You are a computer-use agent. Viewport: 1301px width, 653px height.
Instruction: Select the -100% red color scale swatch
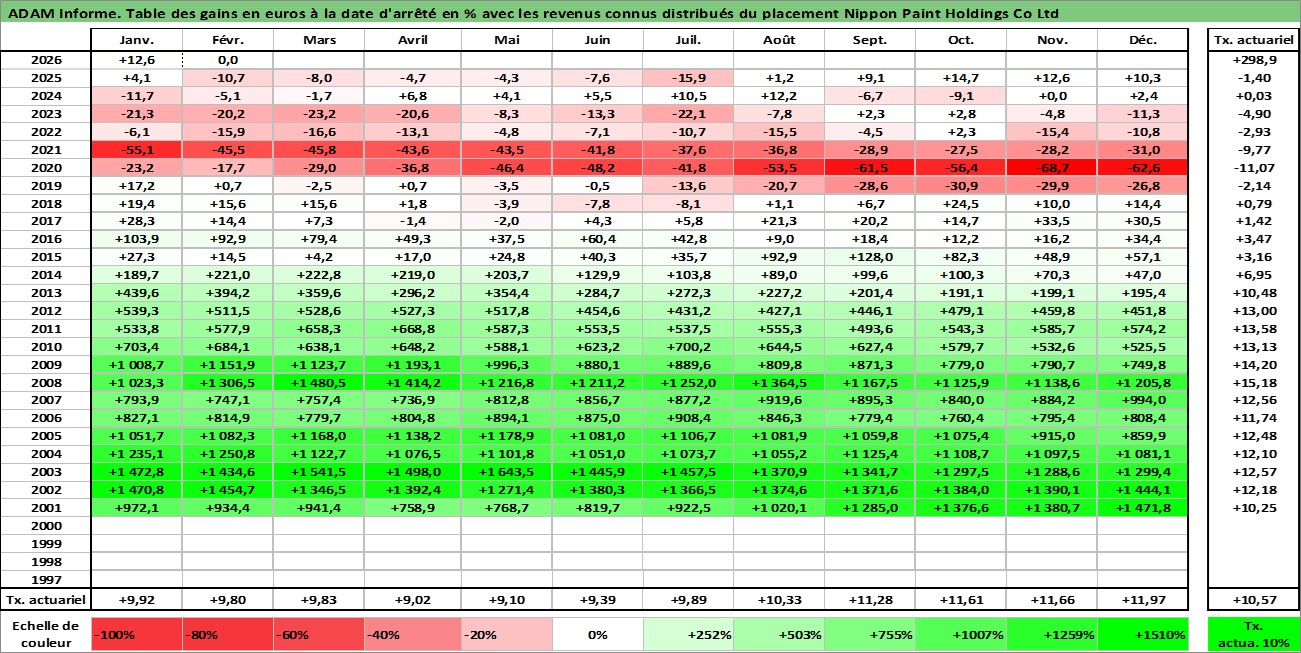click(x=136, y=634)
